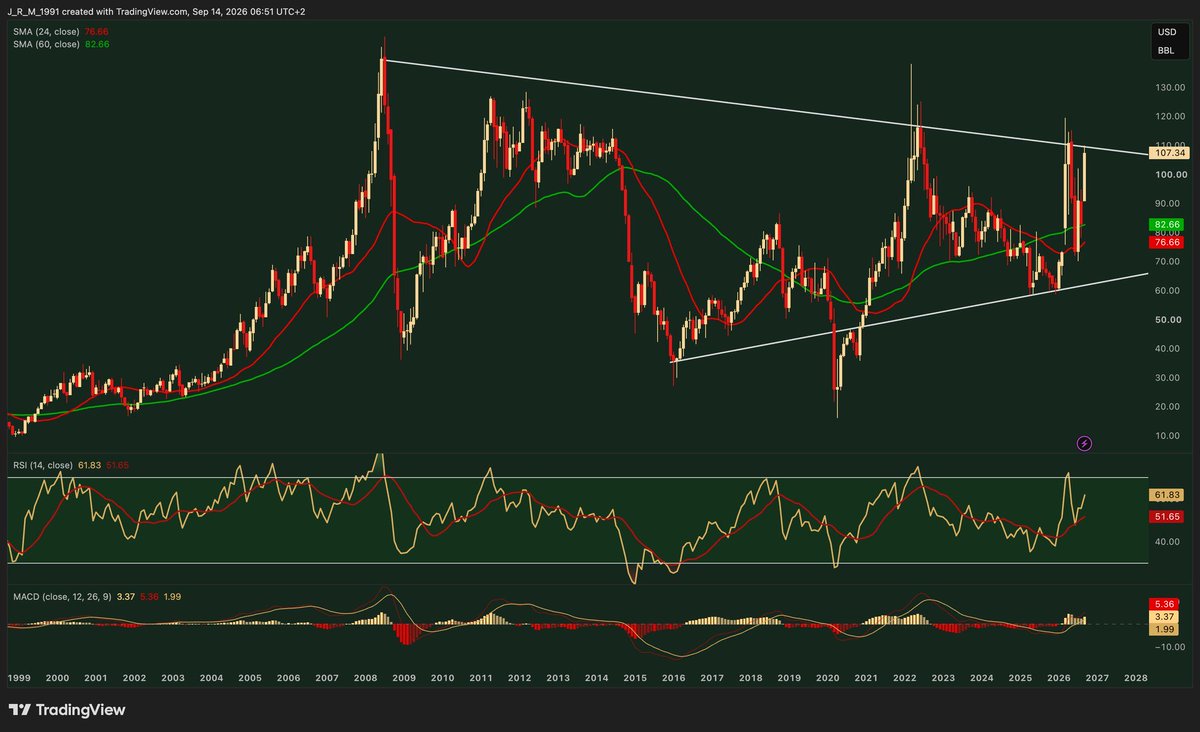1200x732 pixels.
Task: Click the 61.83 RSI axis label
Action: pyautogui.click(x=1169, y=495)
